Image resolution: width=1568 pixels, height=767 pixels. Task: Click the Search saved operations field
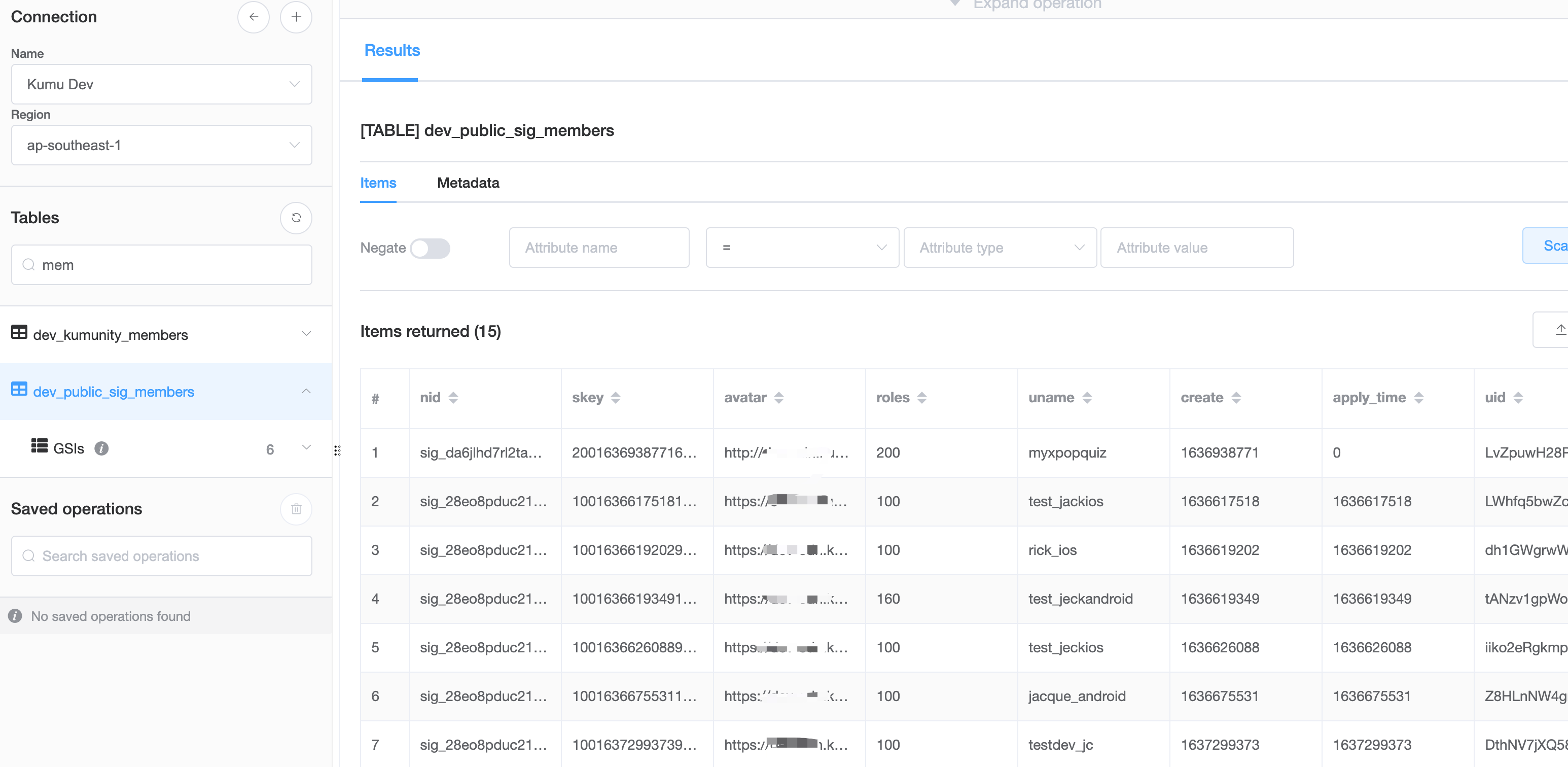[x=161, y=556]
